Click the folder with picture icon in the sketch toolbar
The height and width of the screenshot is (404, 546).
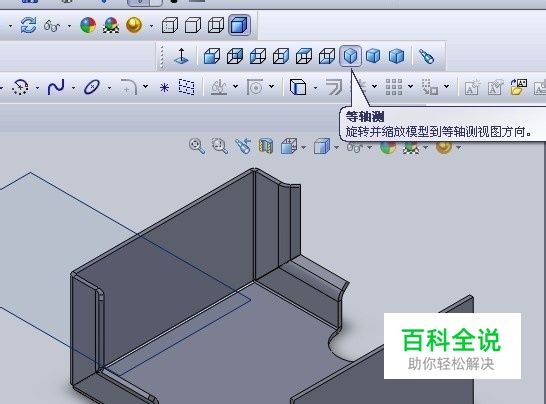point(519,87)
